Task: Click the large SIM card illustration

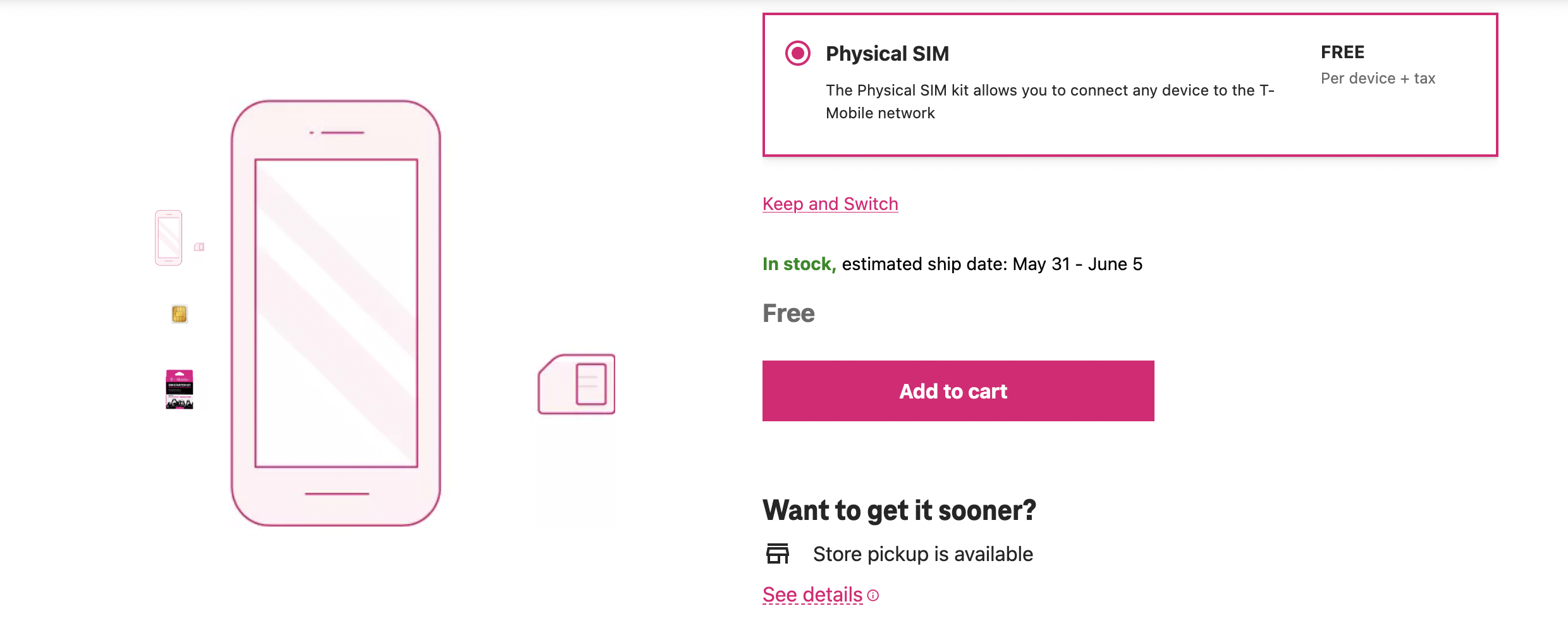Action: coord(575,383)
